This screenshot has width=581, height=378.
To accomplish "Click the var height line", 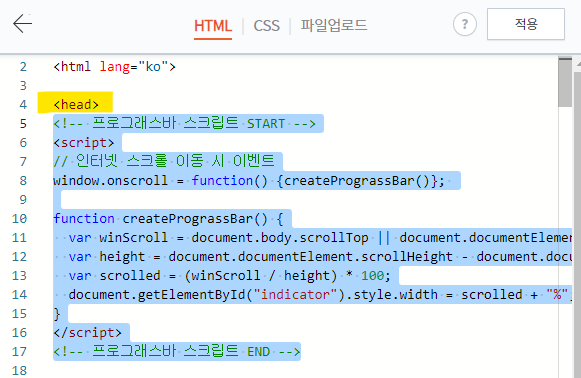I will pos(321,256).
